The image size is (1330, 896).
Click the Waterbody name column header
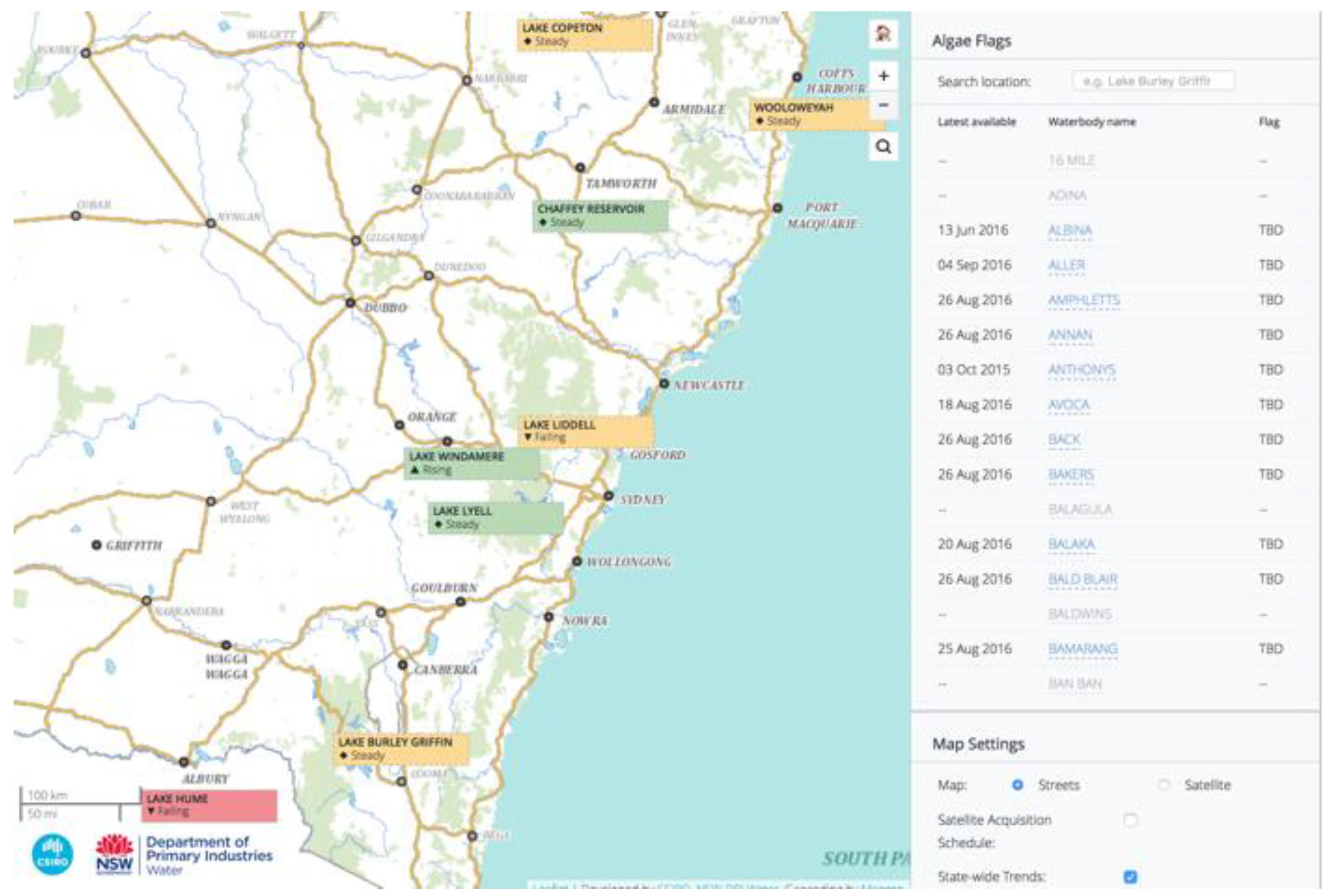(1091, 122)
